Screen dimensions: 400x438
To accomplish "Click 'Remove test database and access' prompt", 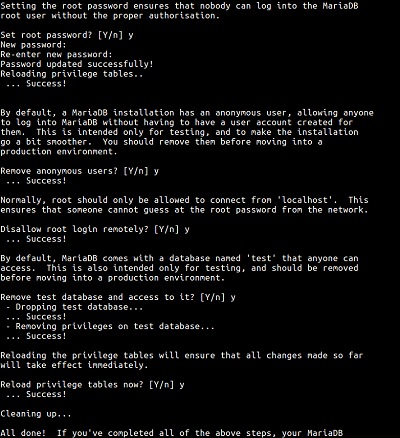I will tap(118, 297).
